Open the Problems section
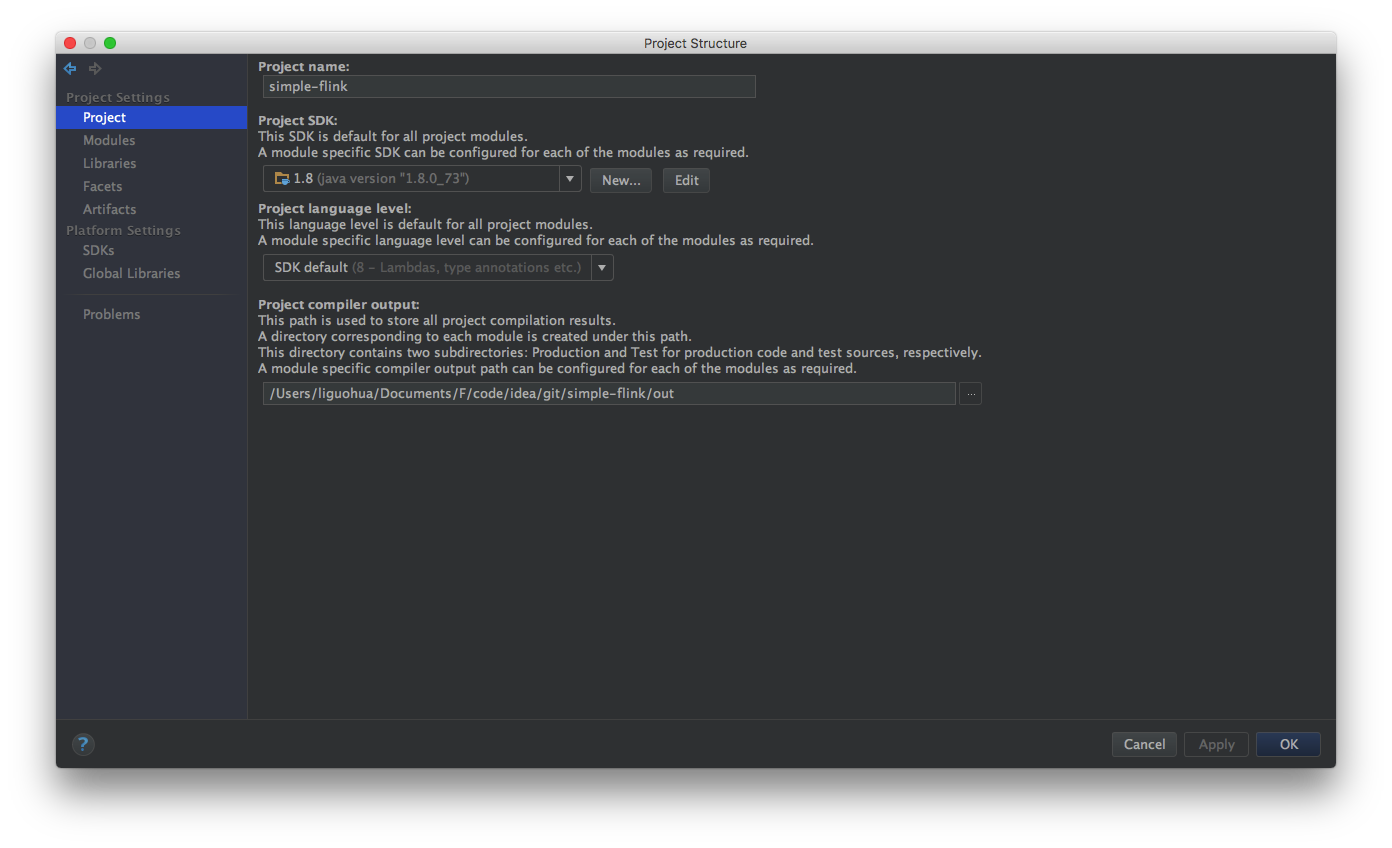 point(111,314)
